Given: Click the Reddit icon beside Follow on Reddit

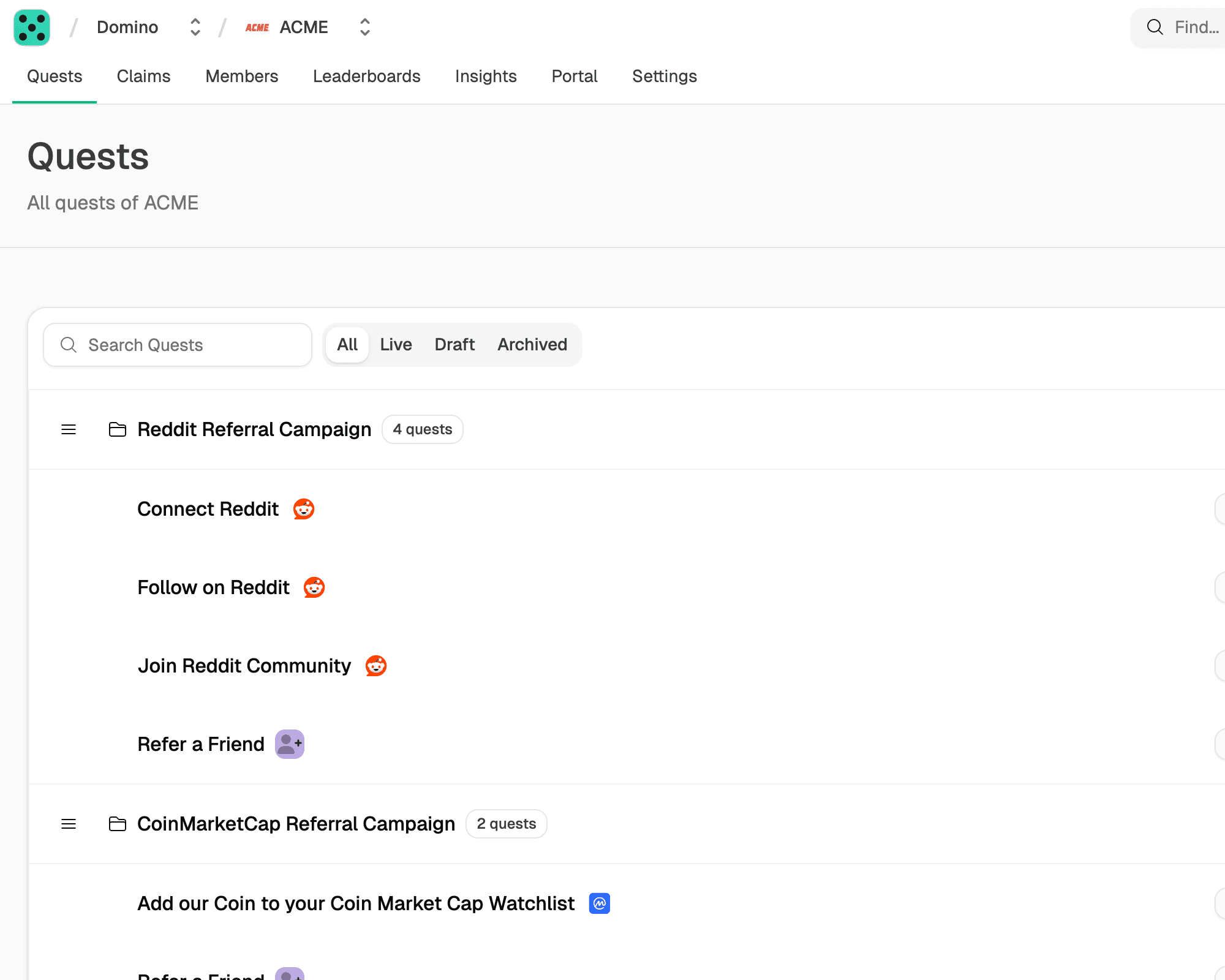Looking at the screenshot, I should (314, 587).
